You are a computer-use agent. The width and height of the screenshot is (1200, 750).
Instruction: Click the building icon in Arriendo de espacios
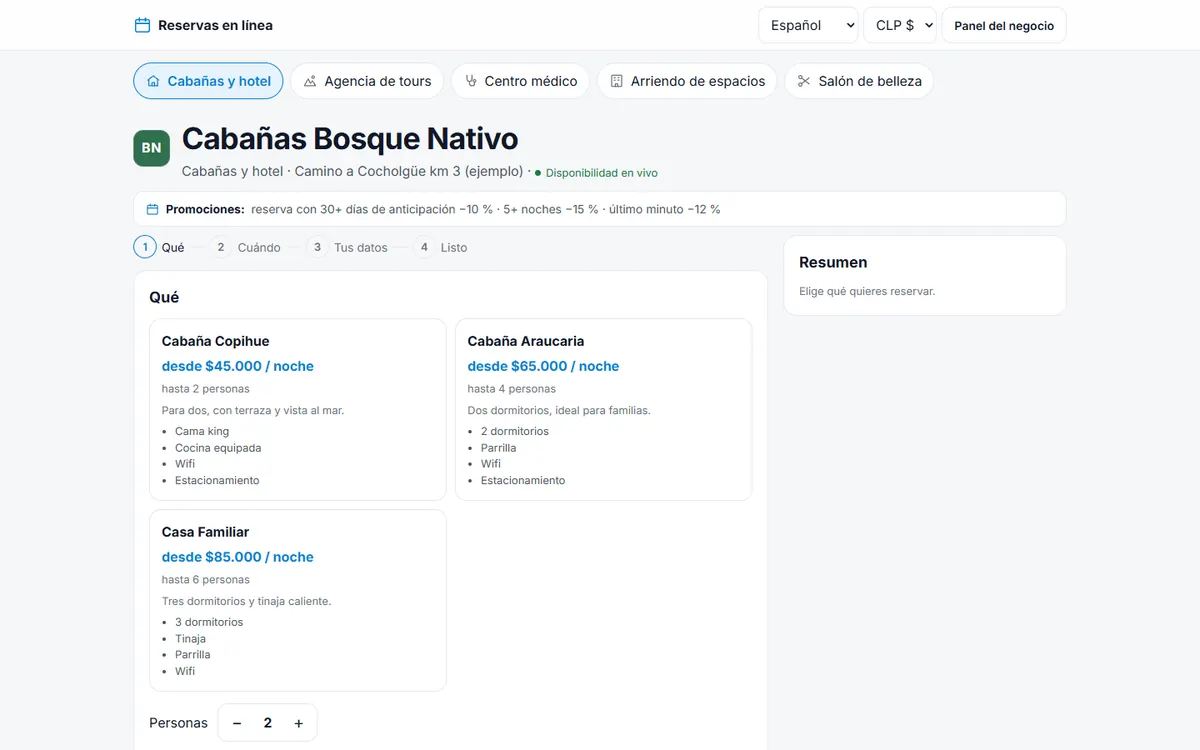(x=616, y=81)
